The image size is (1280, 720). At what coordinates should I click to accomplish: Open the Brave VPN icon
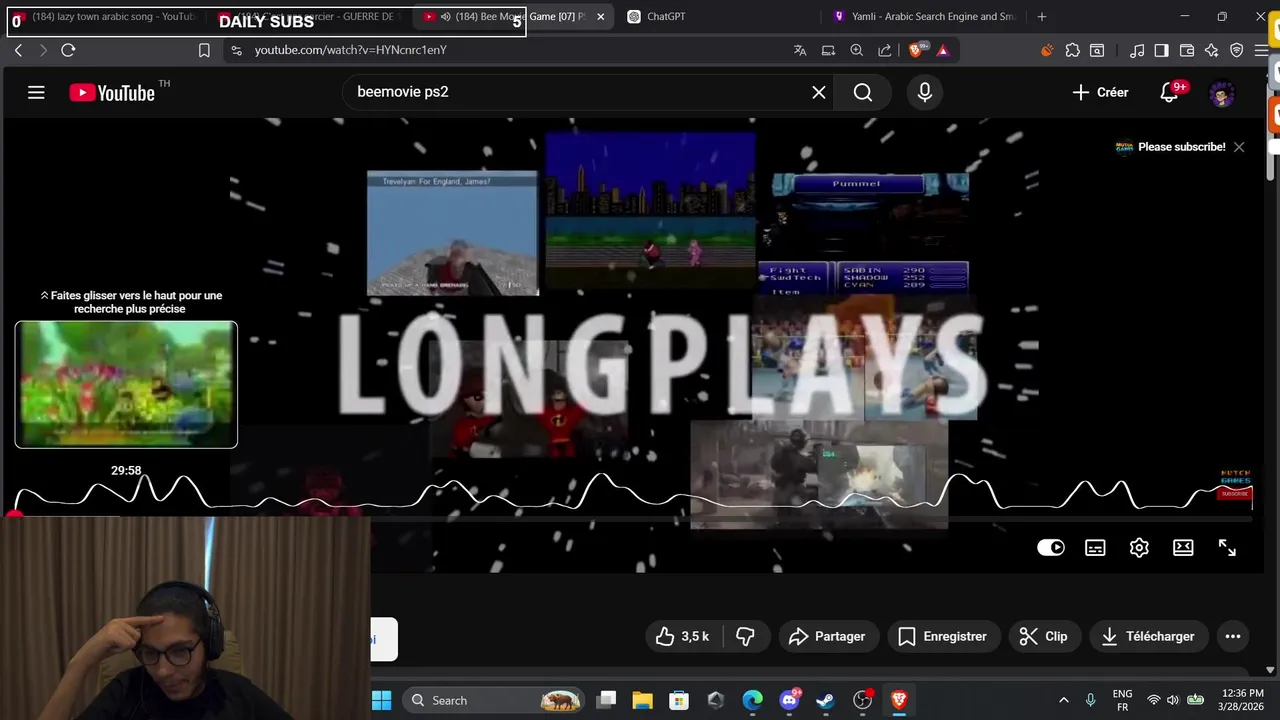tap(1236, 50)
